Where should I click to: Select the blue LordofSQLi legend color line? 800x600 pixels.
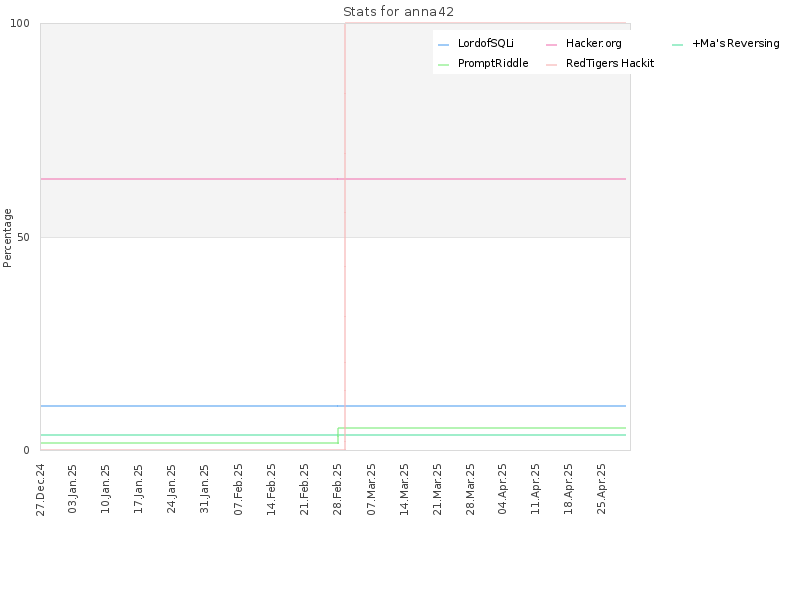click(x=443, y=45)
